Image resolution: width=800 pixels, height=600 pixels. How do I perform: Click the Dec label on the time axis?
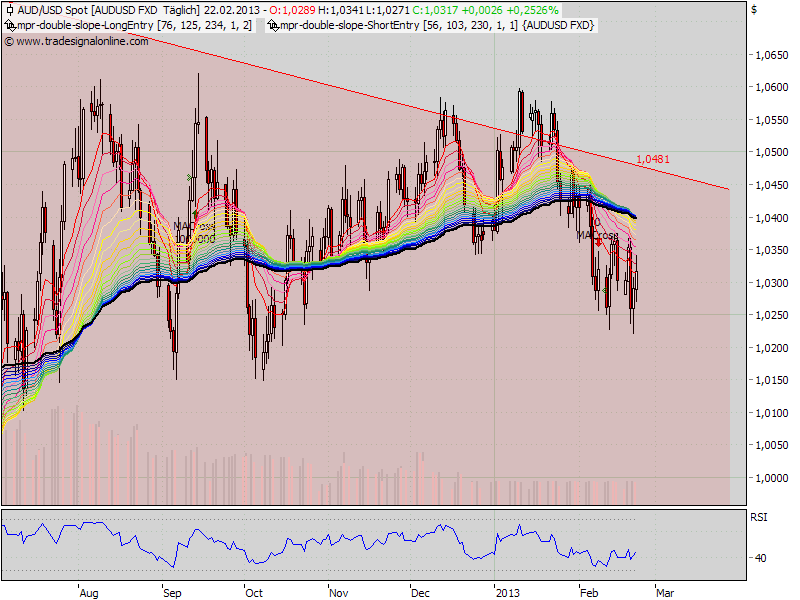tap(420, 592)
